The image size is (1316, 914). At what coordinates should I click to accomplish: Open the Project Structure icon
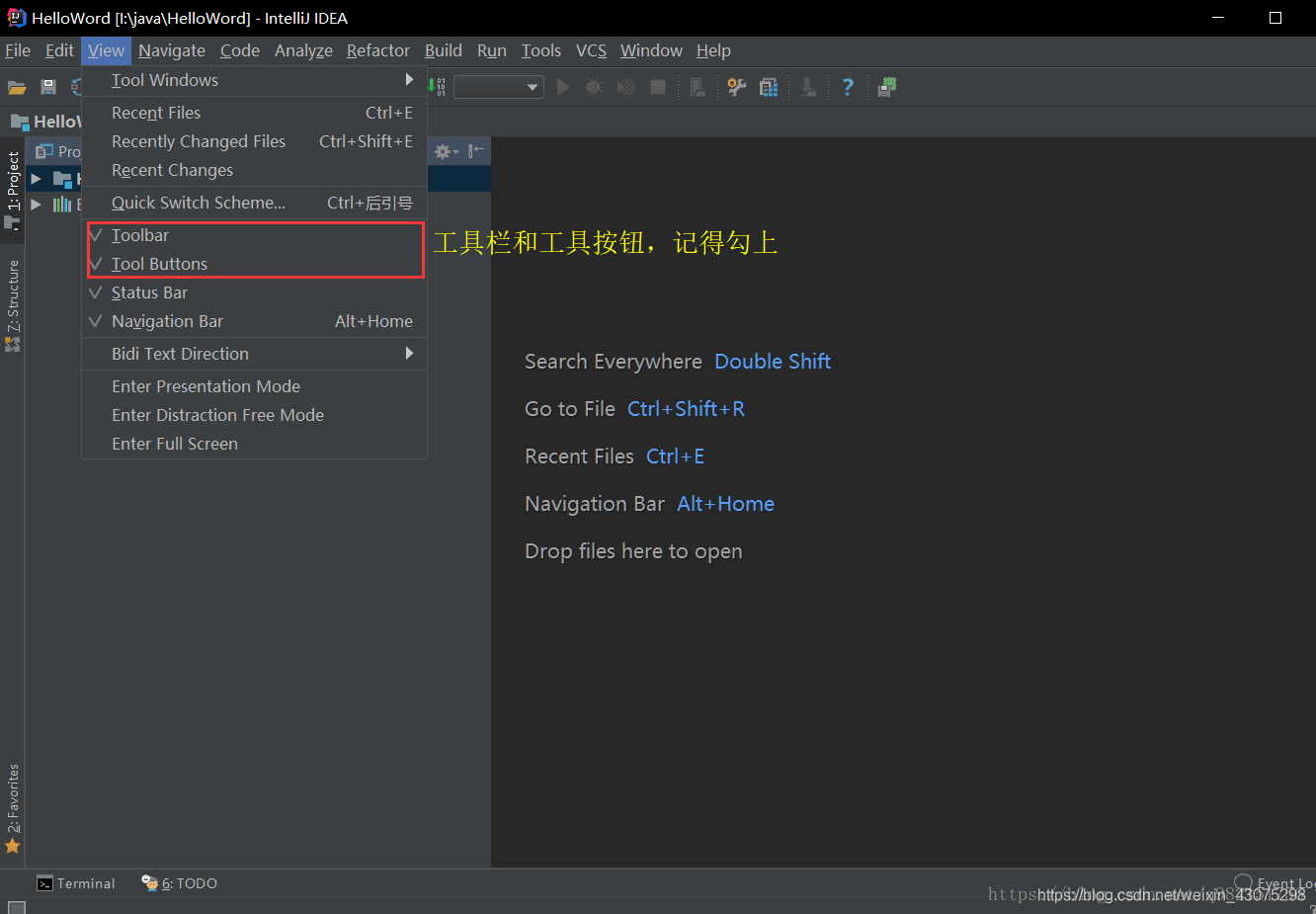769,88
